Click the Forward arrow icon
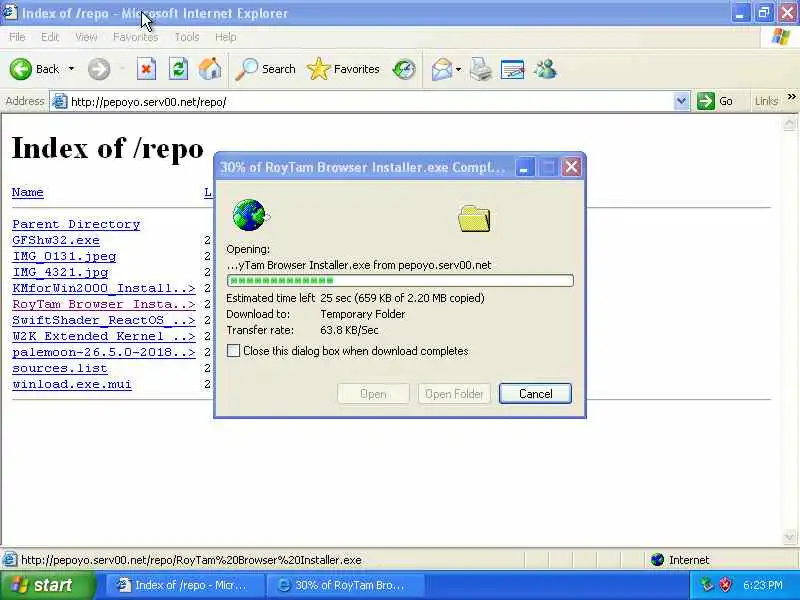Viewport: 800px width, 600px height. (98, 69)
